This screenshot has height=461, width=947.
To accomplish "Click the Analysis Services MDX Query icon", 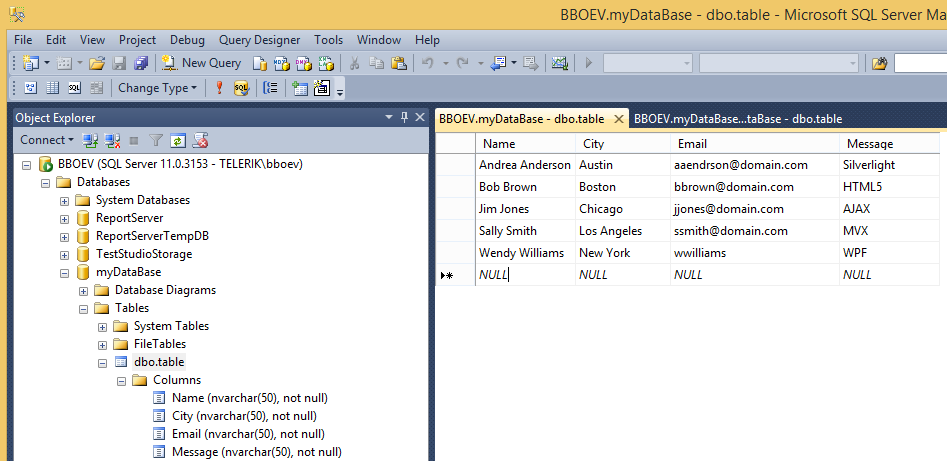I will point(281,63).
